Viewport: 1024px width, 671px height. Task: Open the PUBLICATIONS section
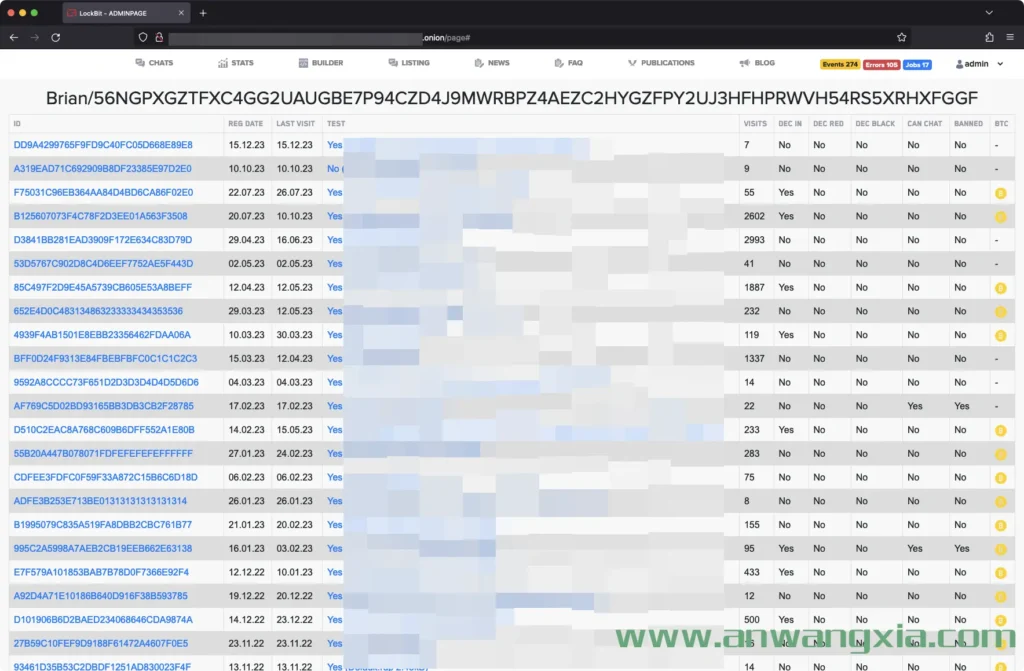[661, 63]
